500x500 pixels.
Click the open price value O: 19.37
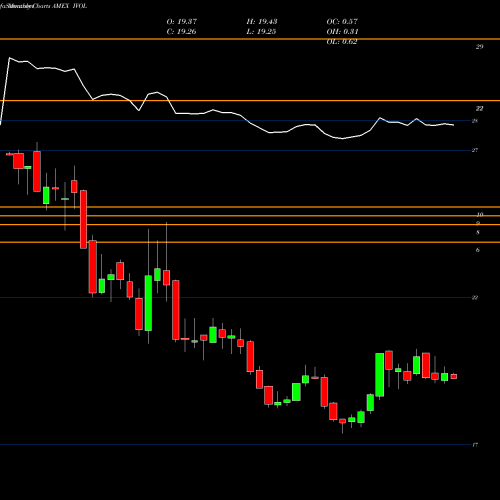(x=182, y=22)
